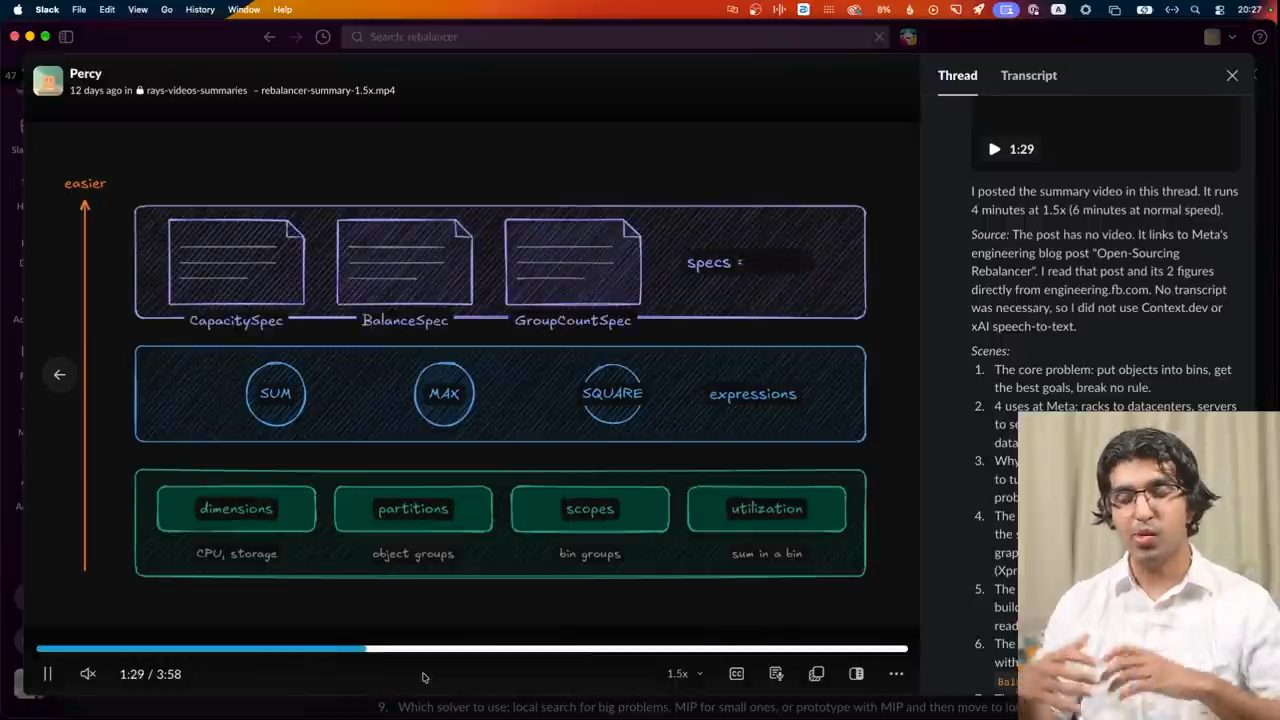Click the flame icon in menu bar
The width and height of the screenshot is (1280, 720).
pos(909,10)
